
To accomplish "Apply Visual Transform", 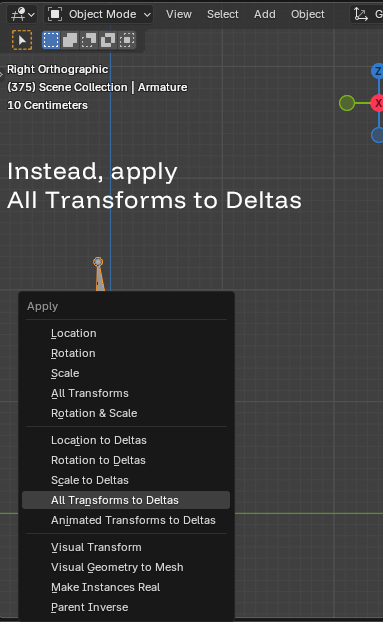I will click(126, 547).
